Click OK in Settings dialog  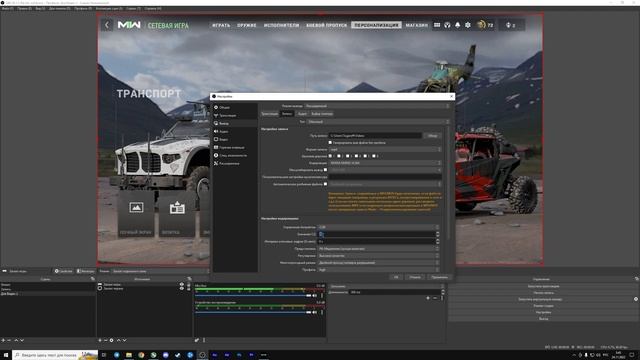point(396,277)
